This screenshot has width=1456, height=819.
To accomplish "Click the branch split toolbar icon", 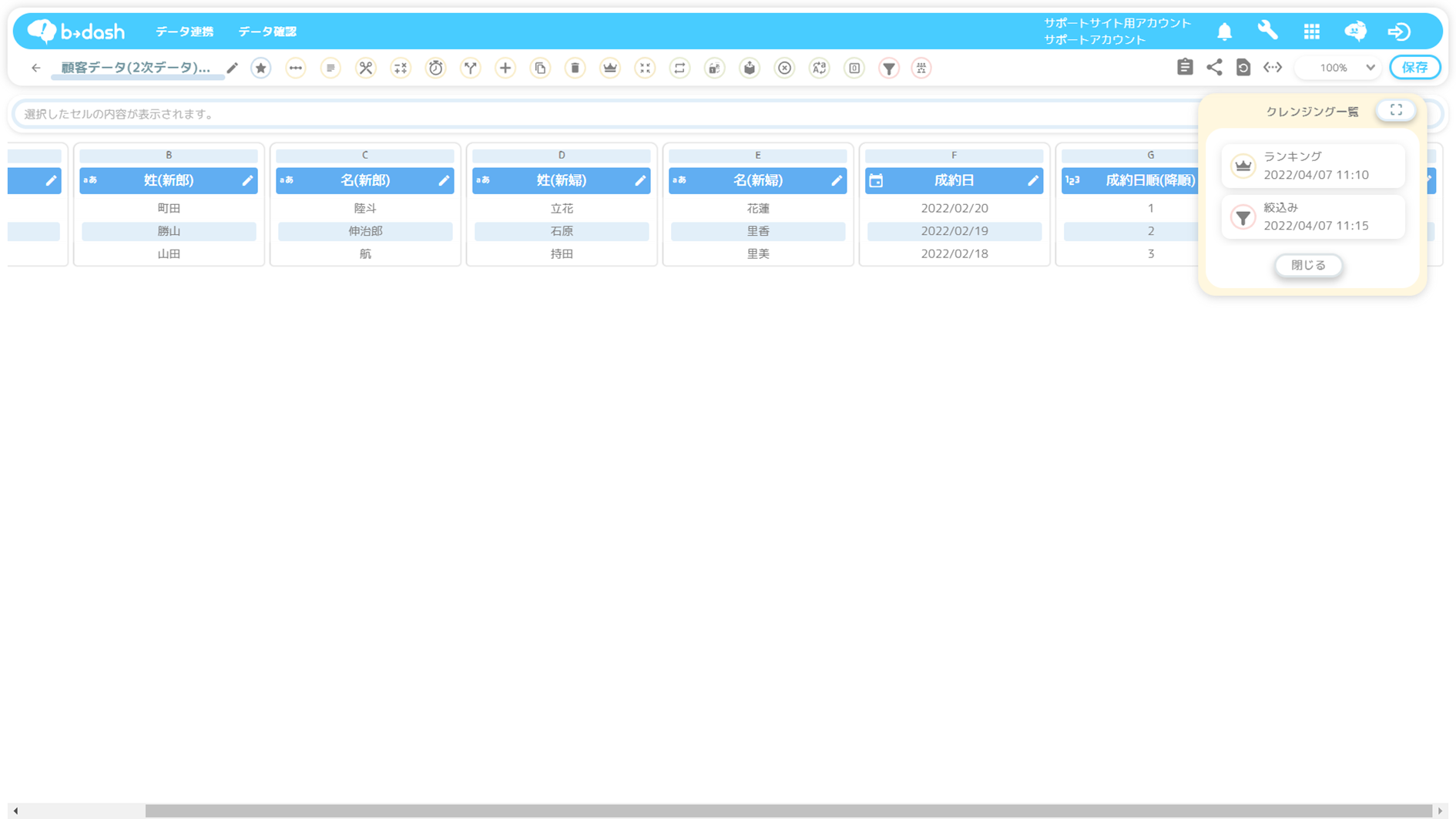I will [471, 68].
